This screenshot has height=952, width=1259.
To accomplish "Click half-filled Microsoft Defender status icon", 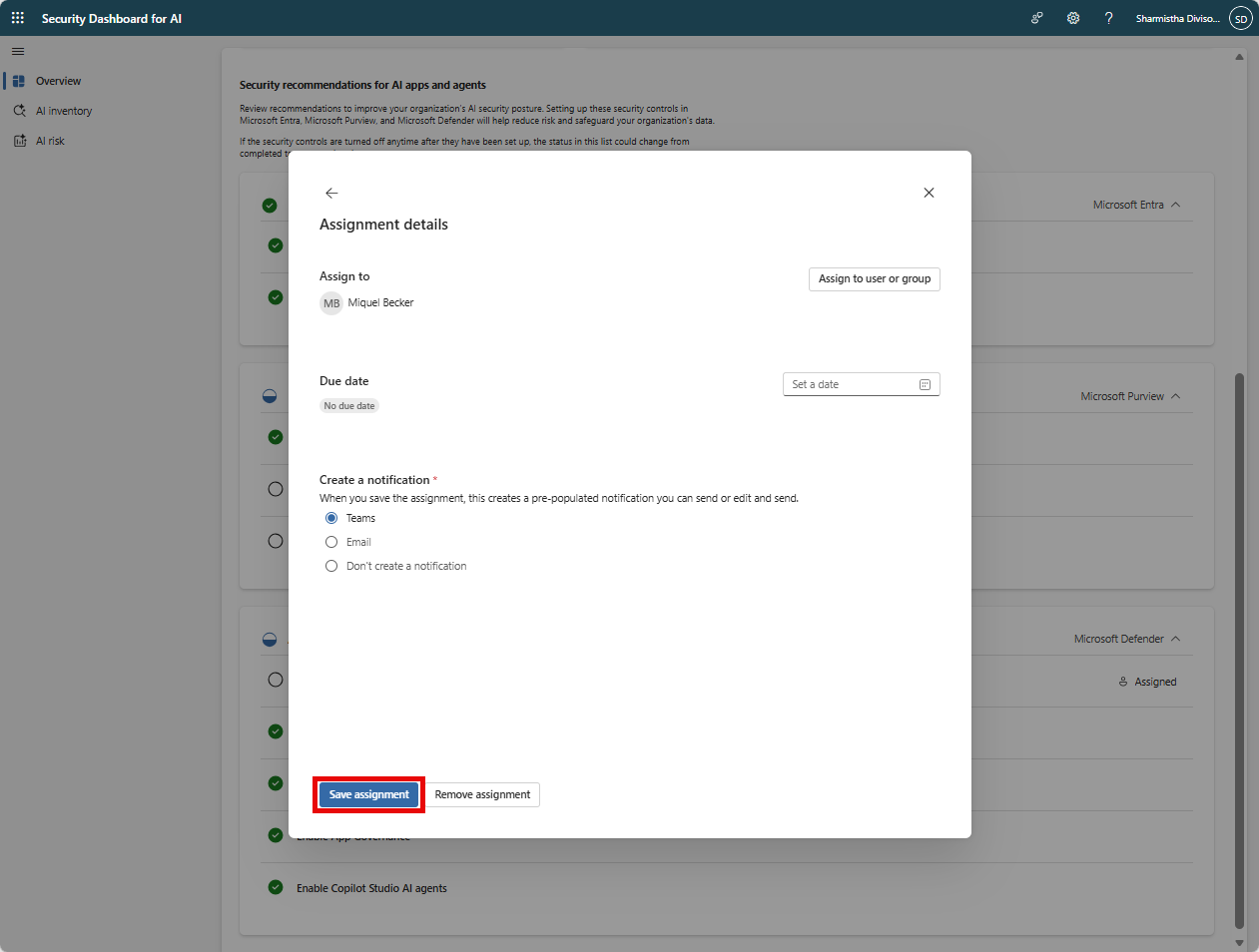I will (270, 639).
